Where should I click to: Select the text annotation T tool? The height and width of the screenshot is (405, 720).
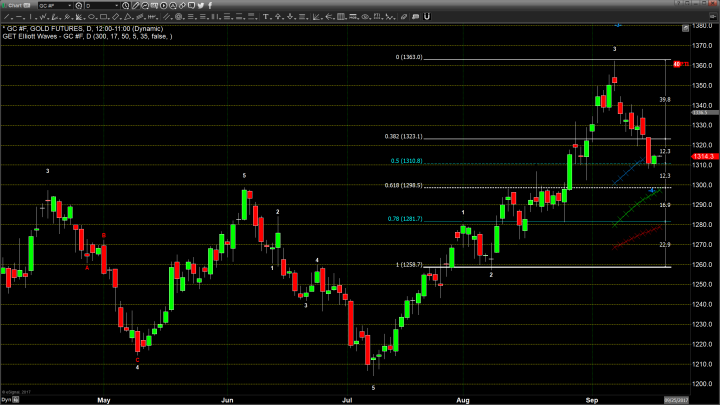[x=265, y=17]
